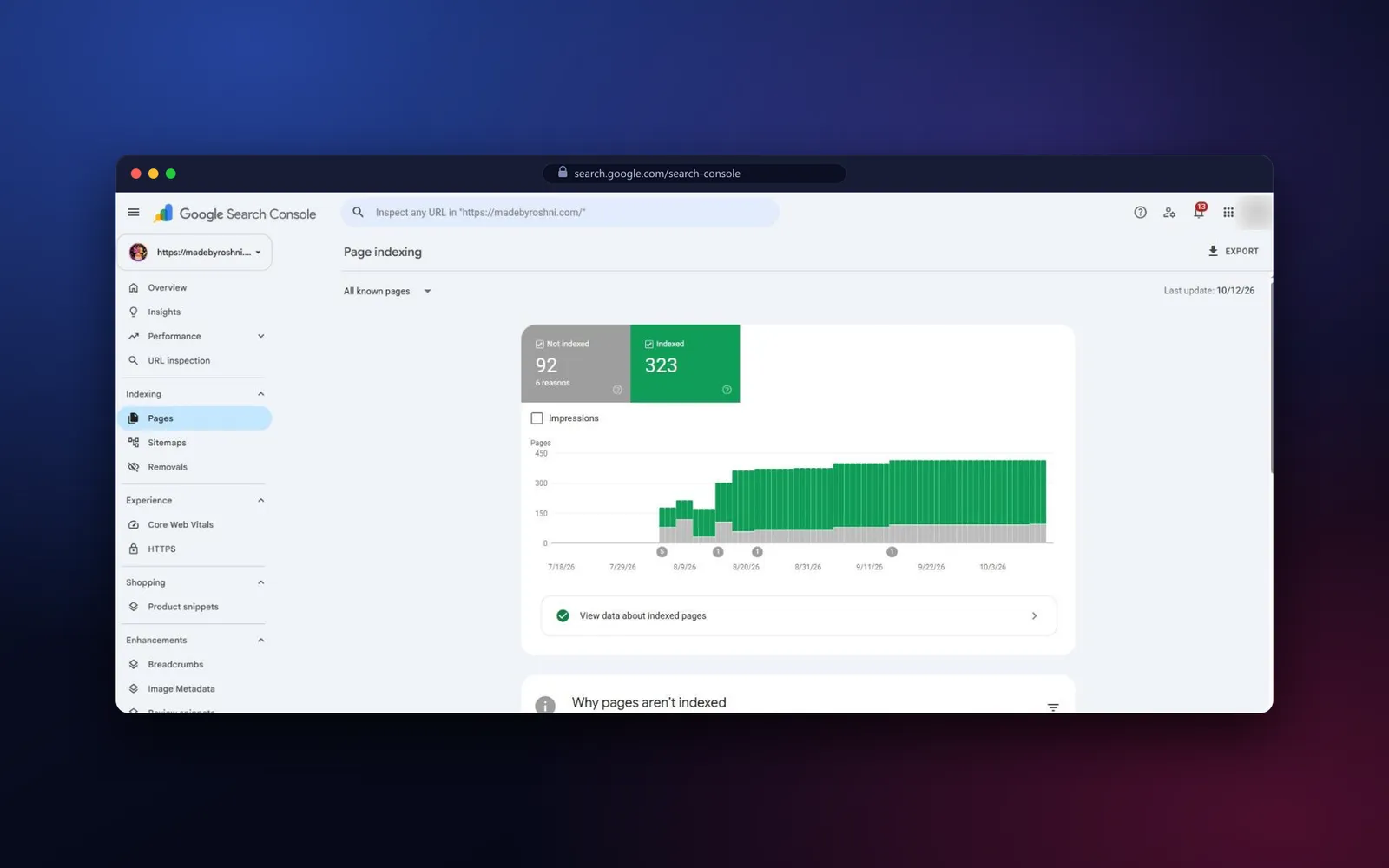Expand the Performance menu chevron
The width and height of the screenshot is (1389, 868).
[260, 337]
